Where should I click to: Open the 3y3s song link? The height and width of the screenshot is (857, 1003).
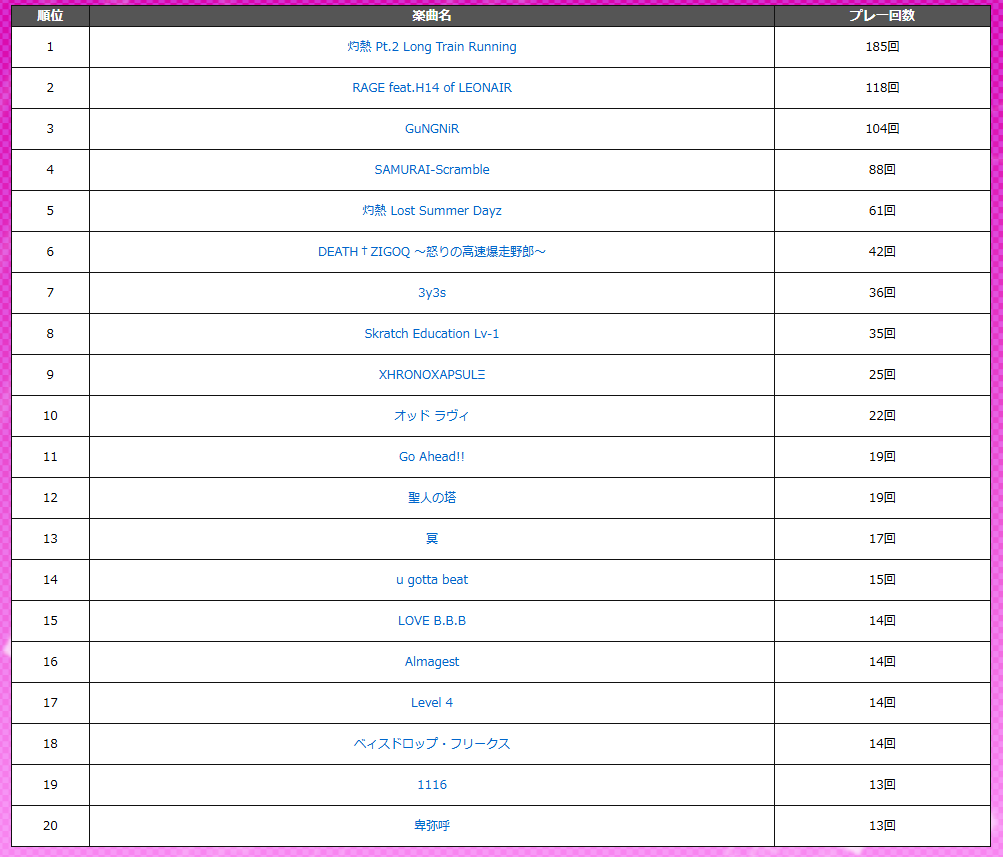(x=431, y=293)
